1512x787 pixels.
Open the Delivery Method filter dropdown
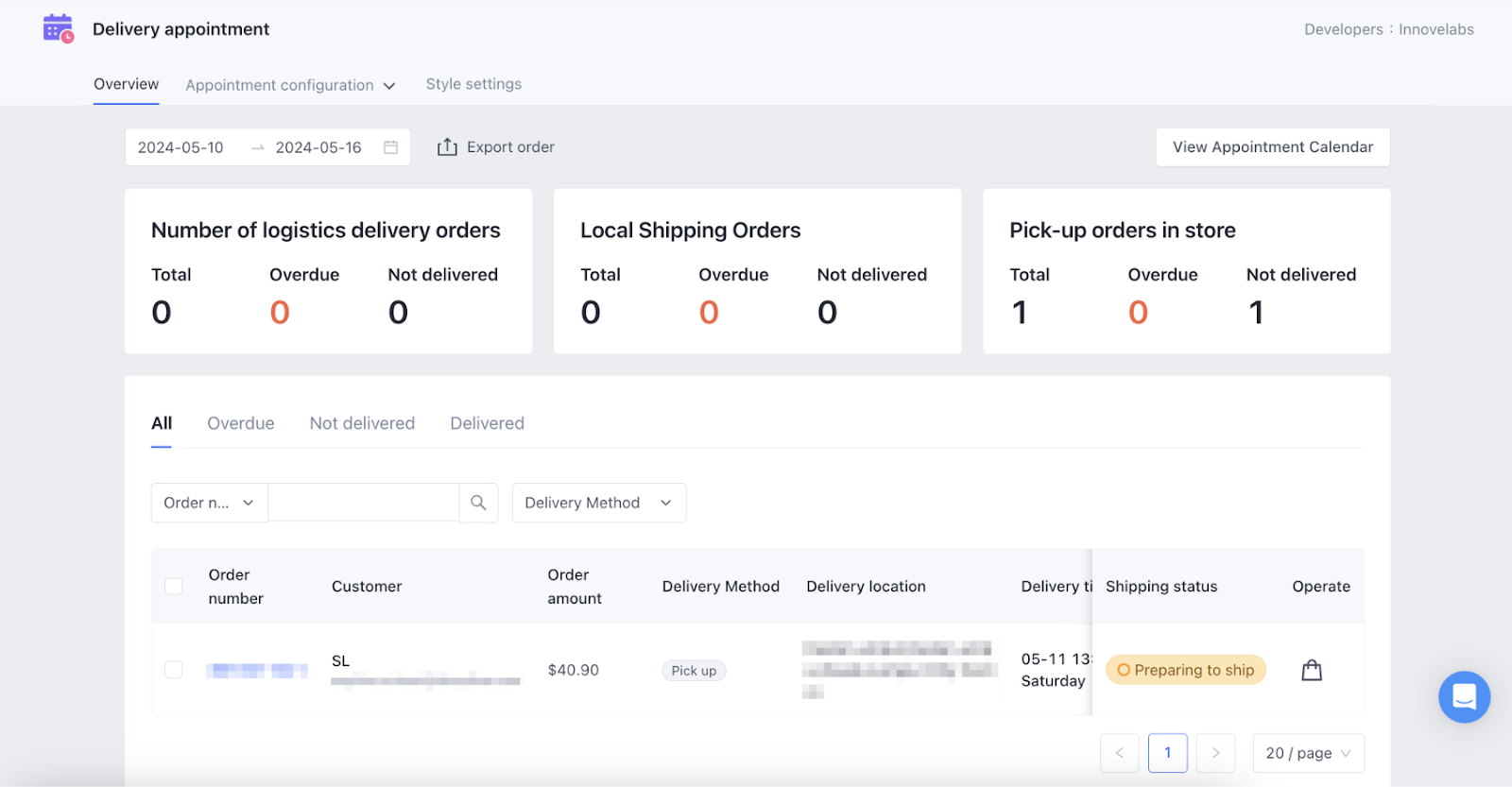click(598, 503)
